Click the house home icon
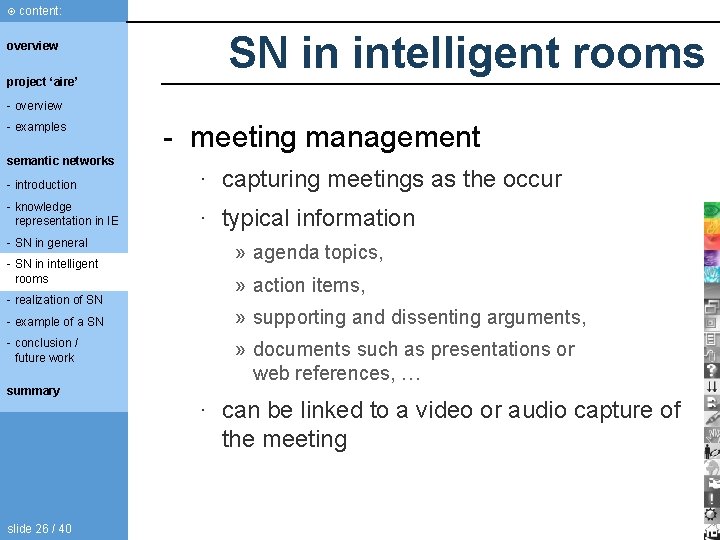 712,532
